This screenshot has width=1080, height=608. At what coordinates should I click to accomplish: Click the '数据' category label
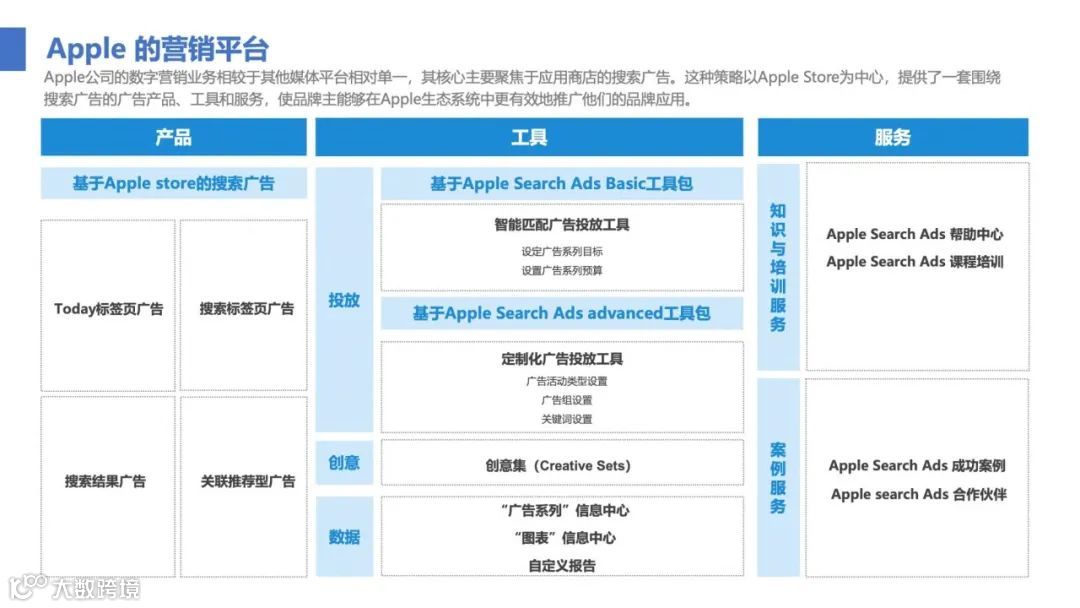coord(344,536)
